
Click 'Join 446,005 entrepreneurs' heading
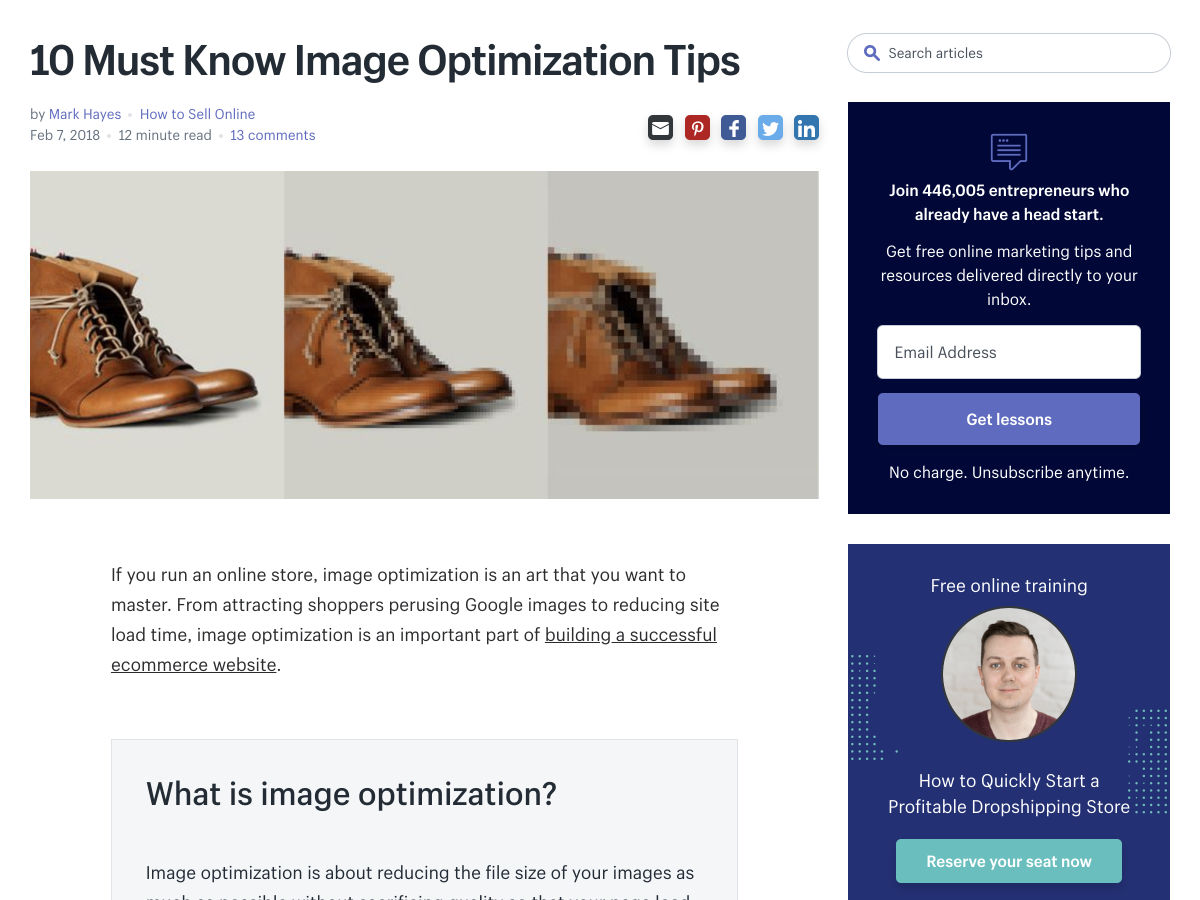click(x=1009, y=202)
